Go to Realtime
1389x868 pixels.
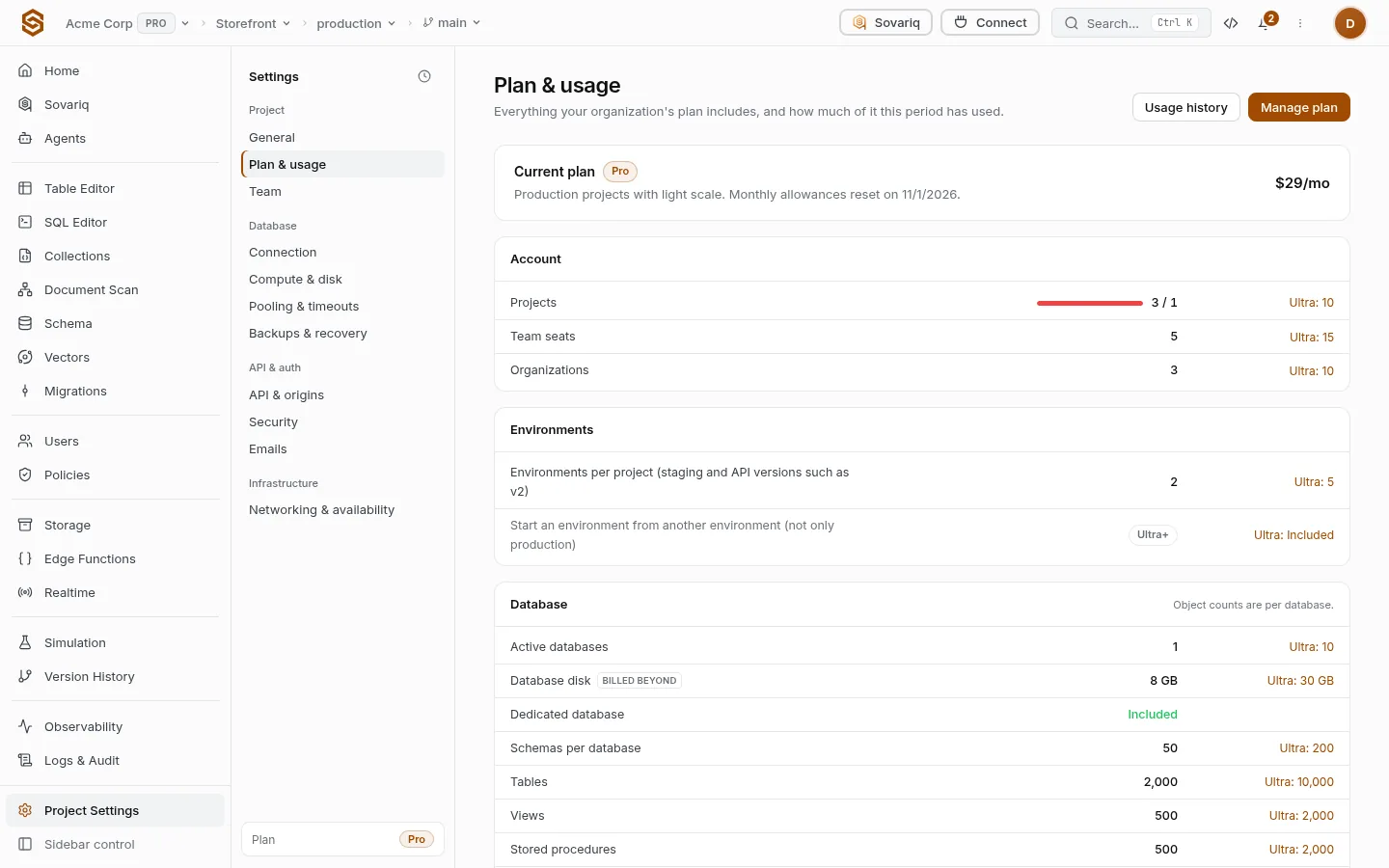[116, 592]
